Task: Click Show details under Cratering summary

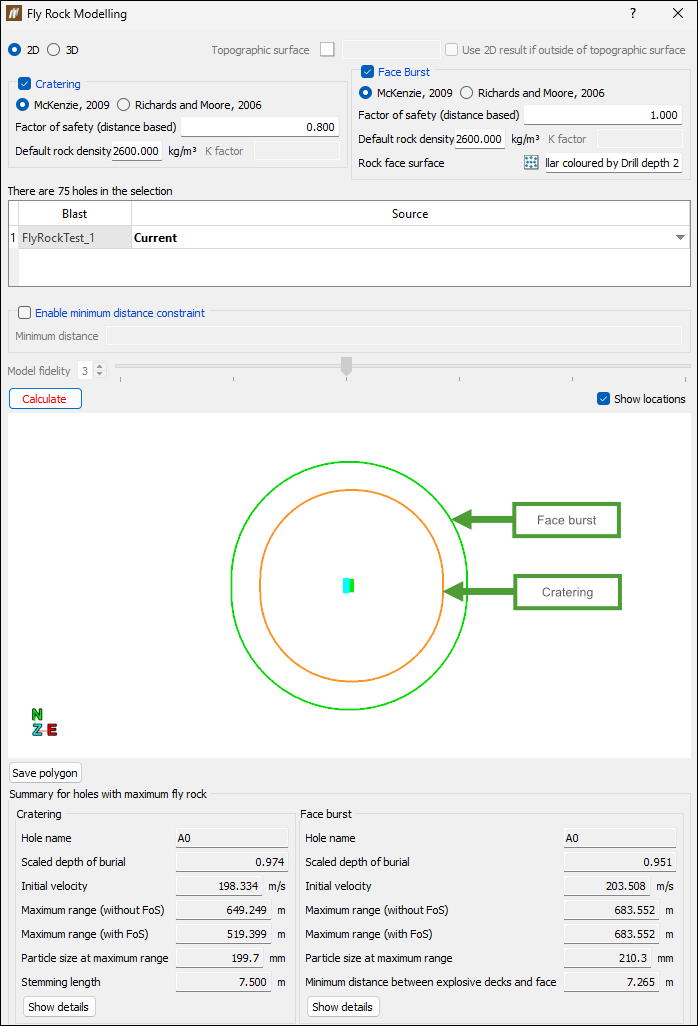Action: coord(59,1006)
